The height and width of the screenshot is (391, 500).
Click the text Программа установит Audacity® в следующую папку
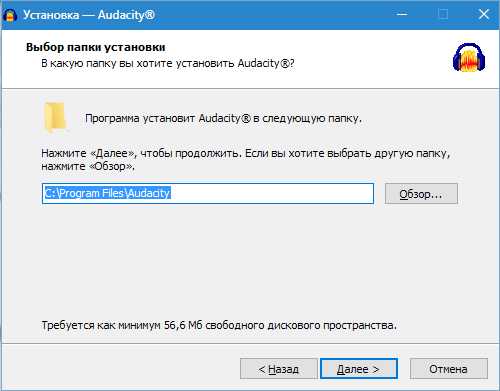[223, 118]
